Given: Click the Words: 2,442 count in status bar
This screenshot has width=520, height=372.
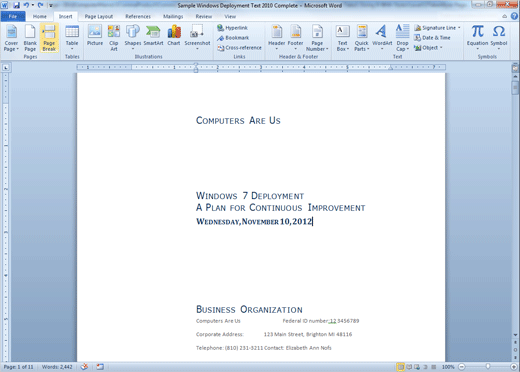Looking at the screenshot, I should pos(57,367).
